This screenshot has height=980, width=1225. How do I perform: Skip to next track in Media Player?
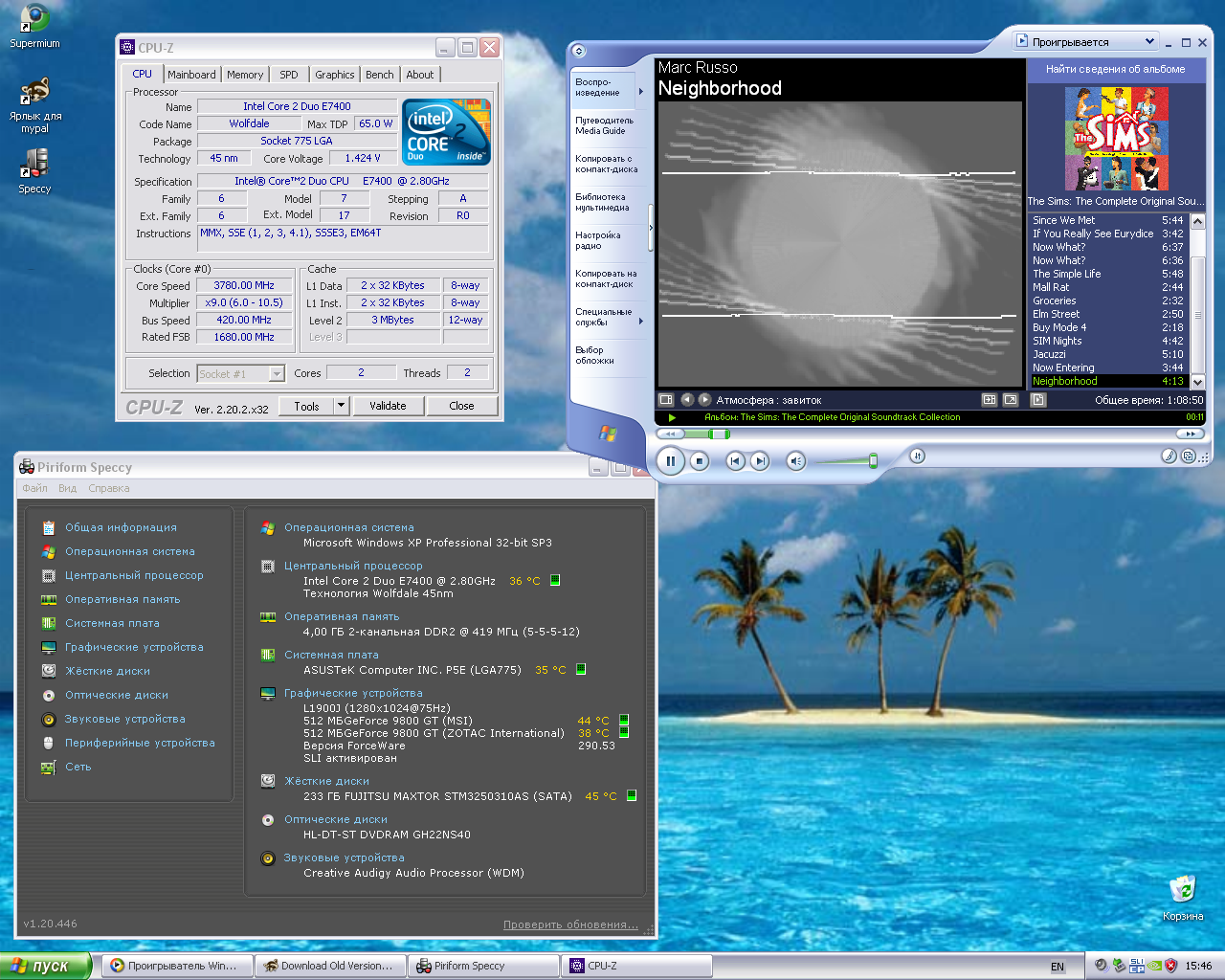(760, 461)
